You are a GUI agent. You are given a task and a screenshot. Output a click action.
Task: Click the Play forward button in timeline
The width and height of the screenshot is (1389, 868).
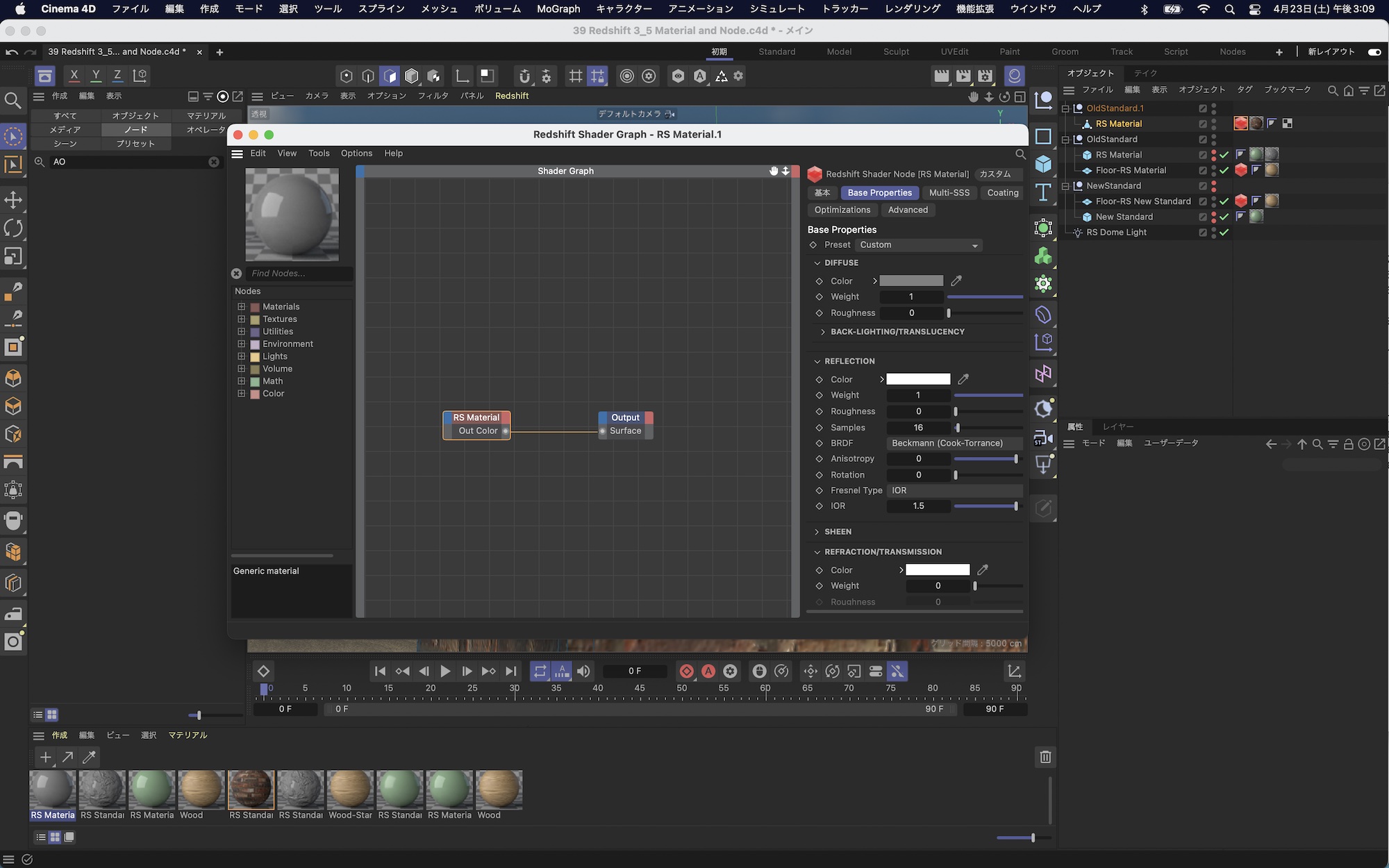pyautogui.click(x=445, y=671)
